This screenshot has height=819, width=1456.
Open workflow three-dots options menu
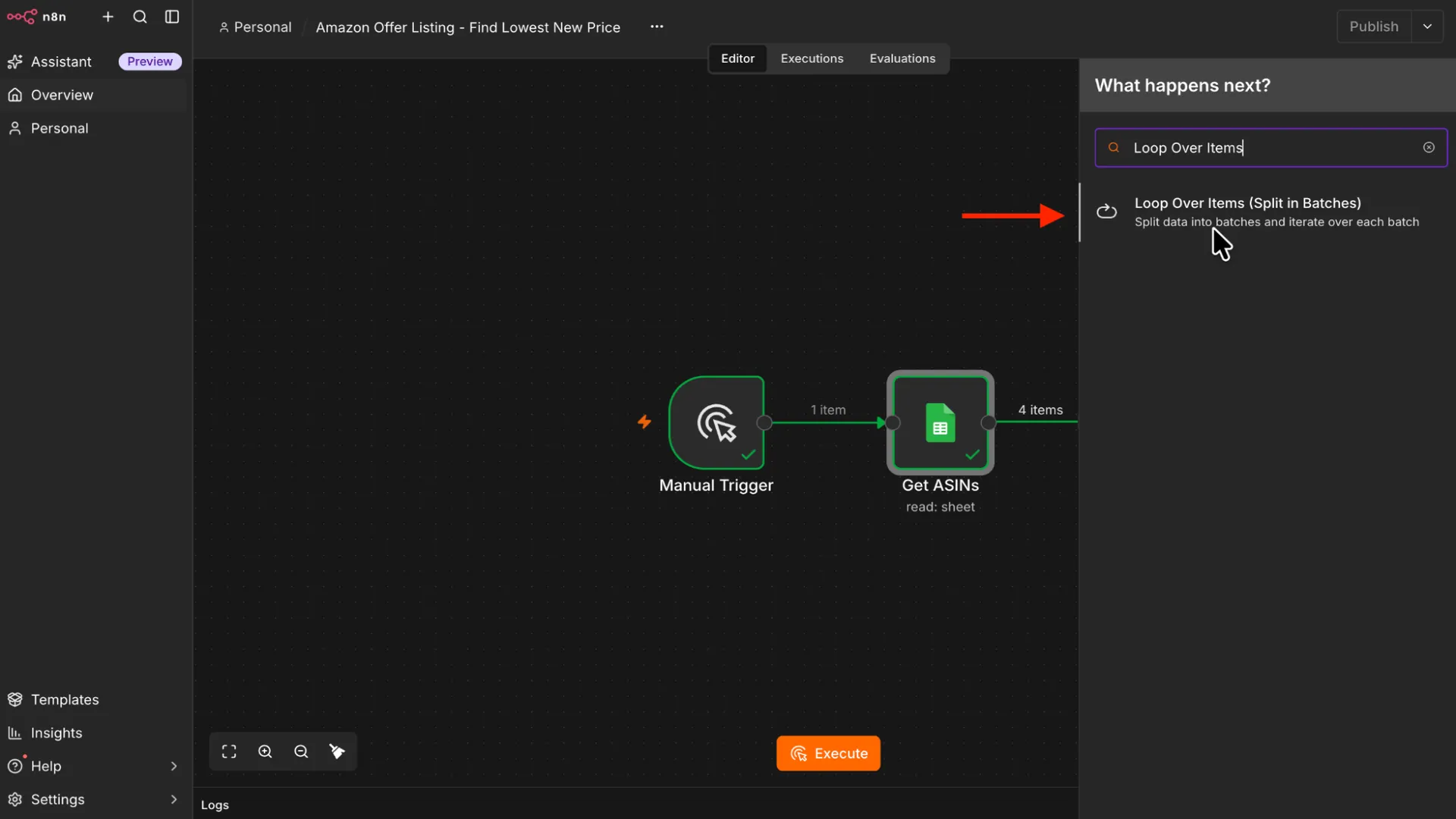[x=657, y=27]
